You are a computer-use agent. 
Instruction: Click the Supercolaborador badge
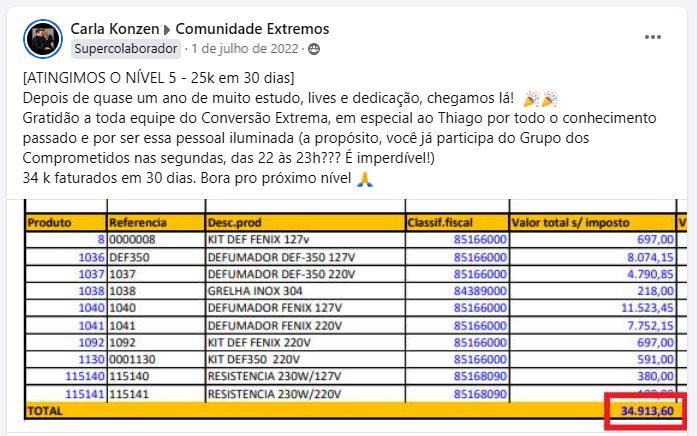(x=126, y=48)
